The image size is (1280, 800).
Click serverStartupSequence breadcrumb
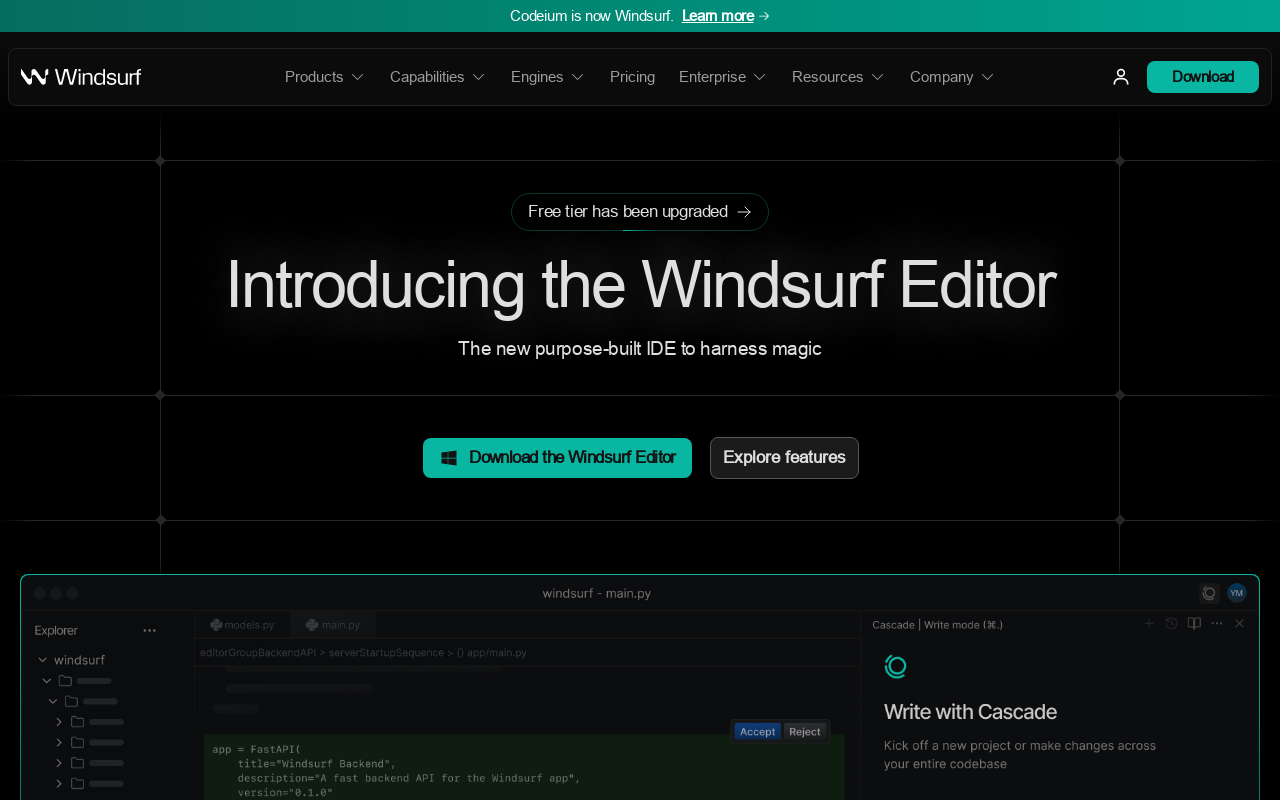point(386,652)
